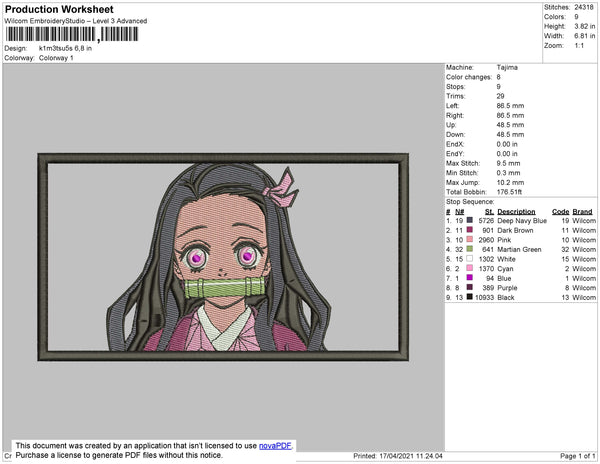The image size is (600, 464).
Task: Click the Black thread color swatch
Action: click(470, 296)
